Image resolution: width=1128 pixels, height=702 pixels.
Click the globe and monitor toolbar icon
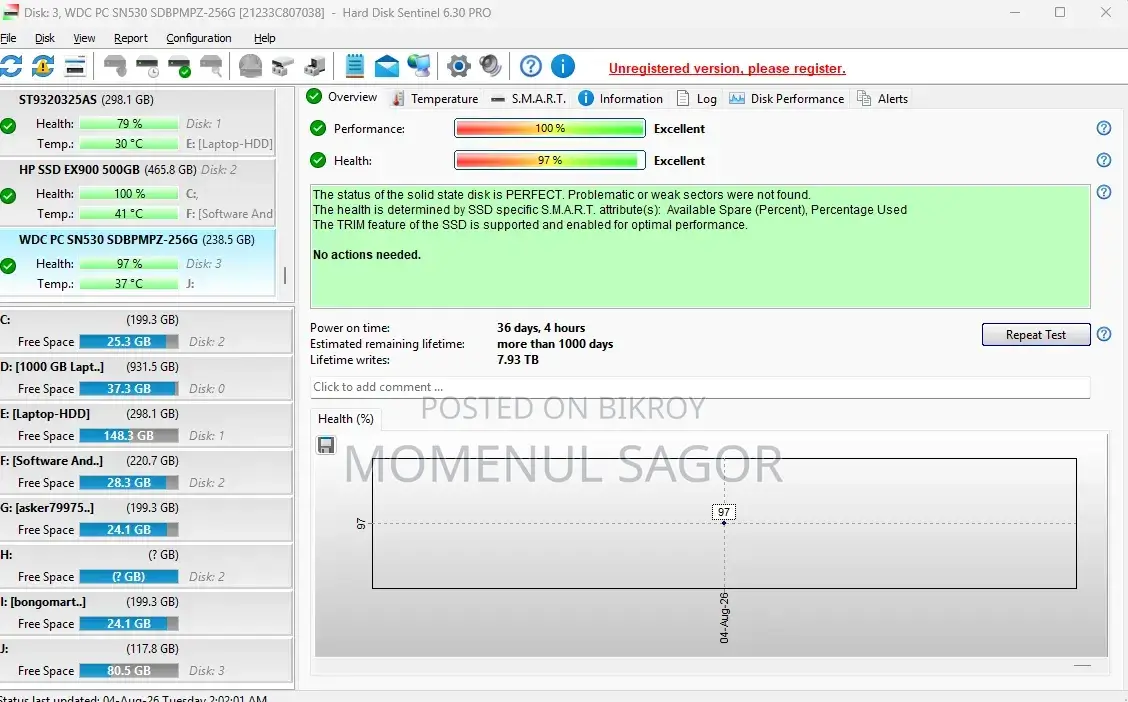419,66
